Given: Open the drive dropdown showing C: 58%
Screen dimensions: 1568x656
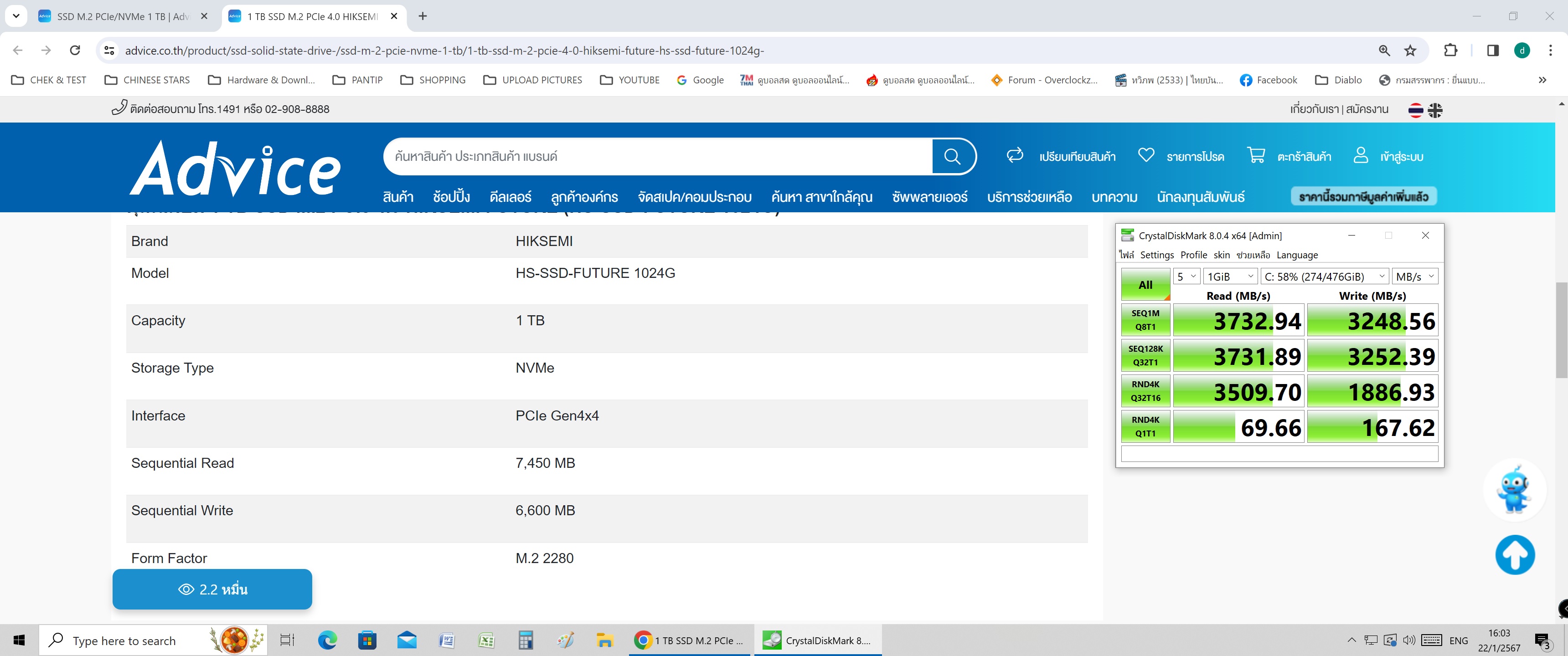Looking at the screenshot, I should [1325, 276].
